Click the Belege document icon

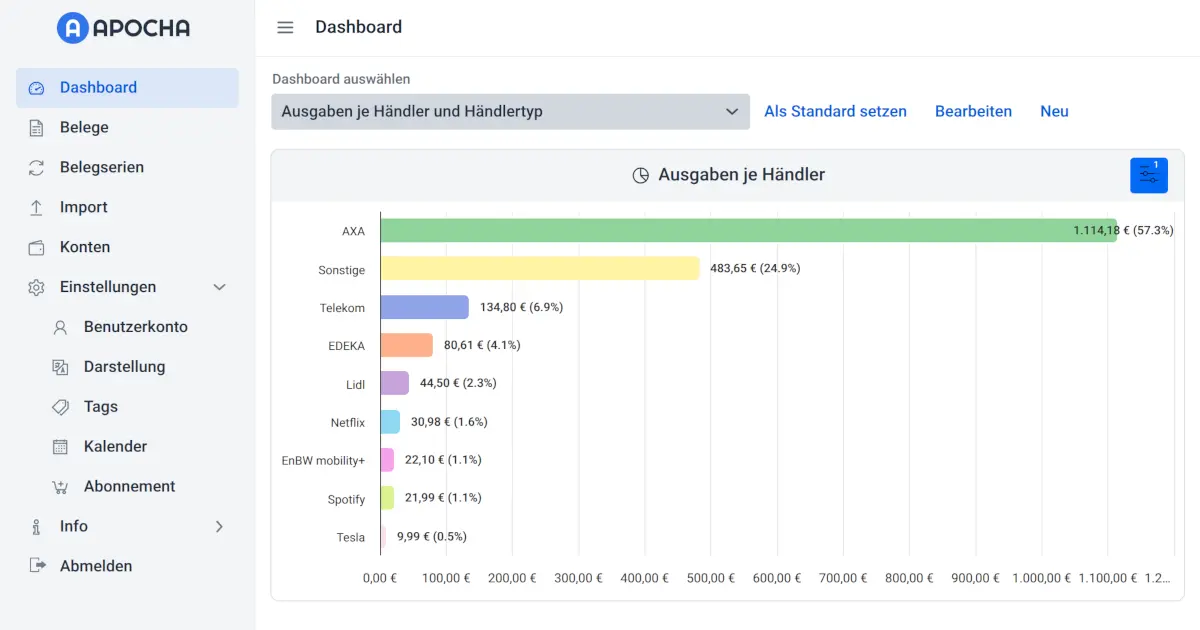point(37,128)
